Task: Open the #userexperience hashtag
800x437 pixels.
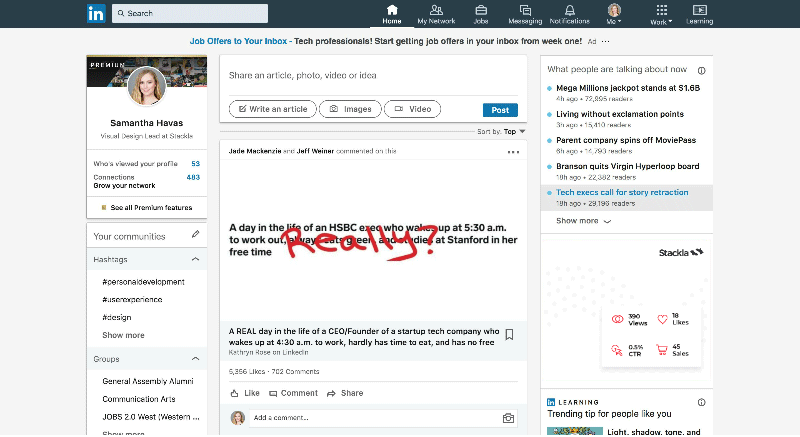Action: pyautogui.click(x=132, y=299)
